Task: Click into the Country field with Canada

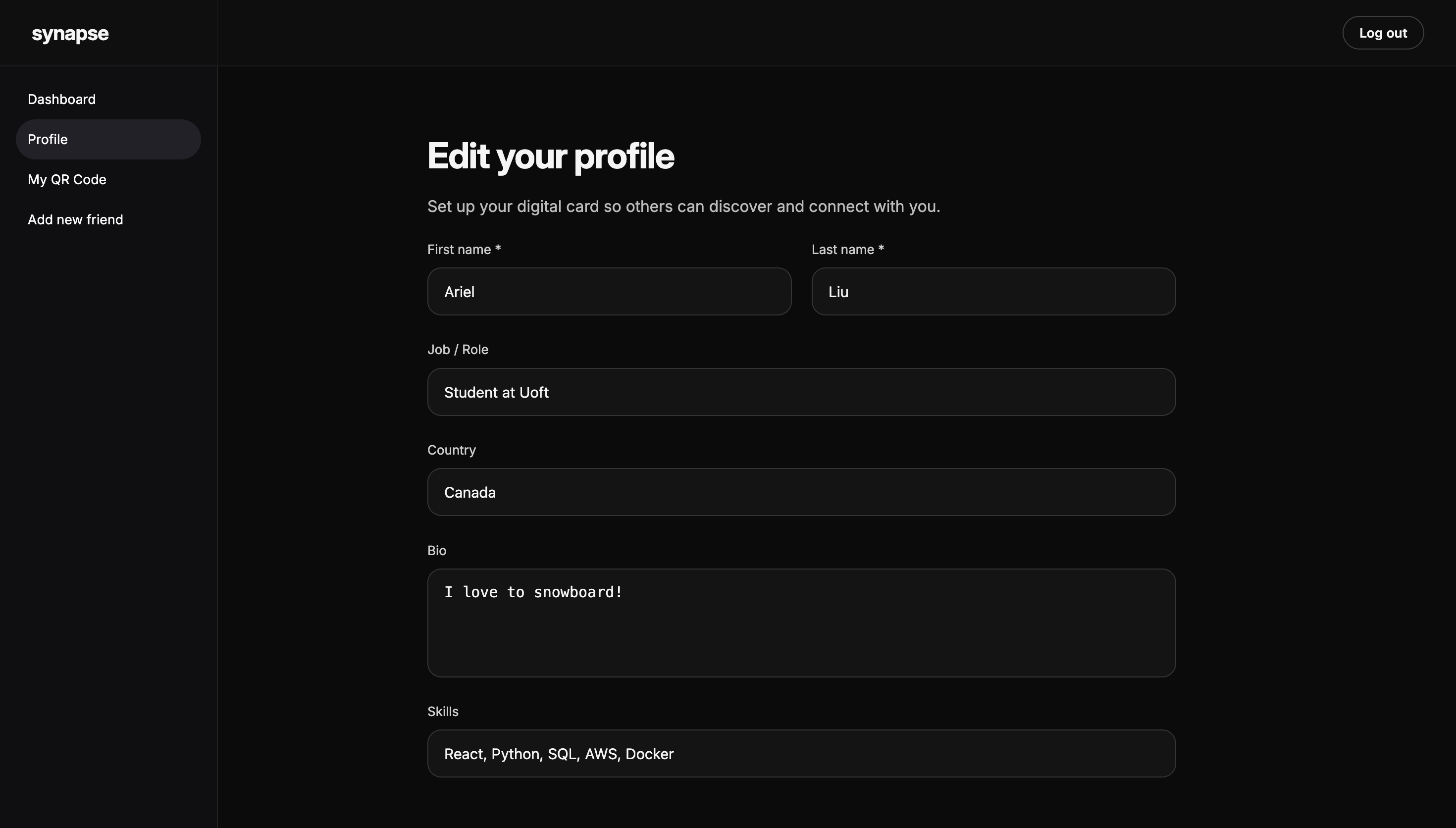Action: pos(800,492)
